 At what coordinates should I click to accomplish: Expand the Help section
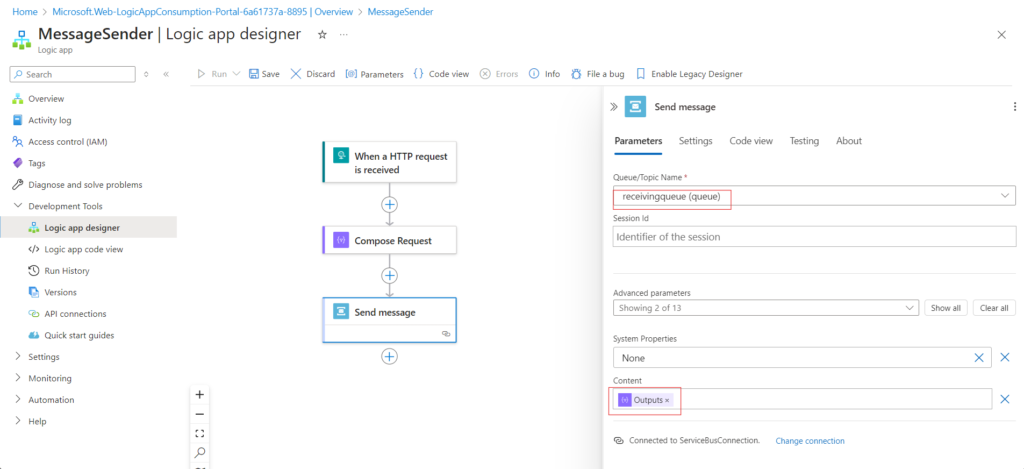point(18,421)
